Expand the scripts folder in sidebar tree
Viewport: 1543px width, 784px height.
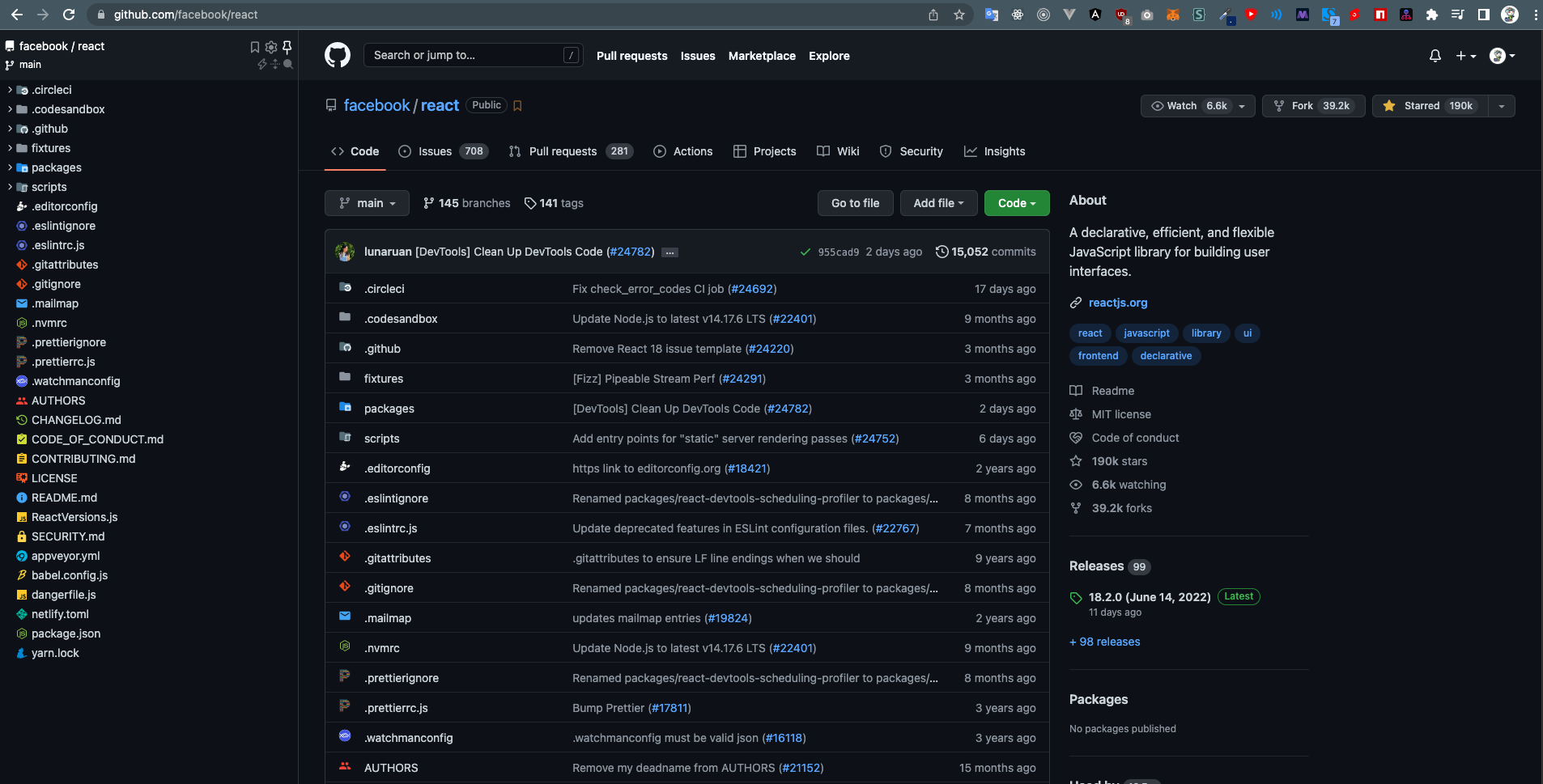tap(10, 187)
